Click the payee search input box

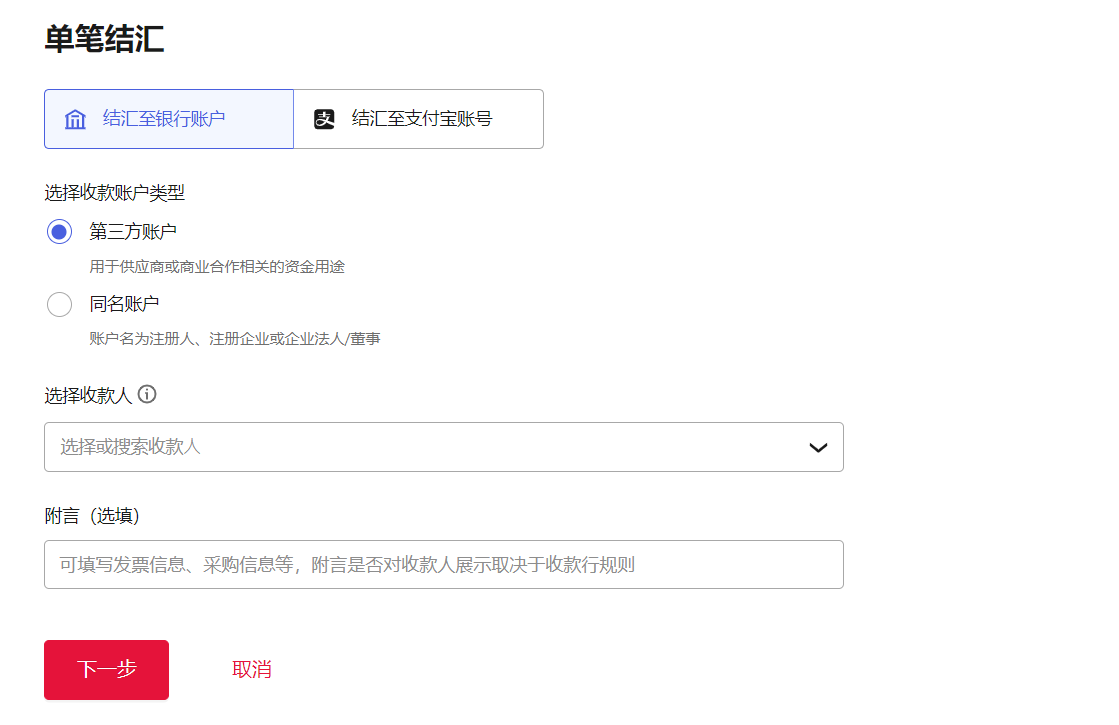(x=400, y=447)
